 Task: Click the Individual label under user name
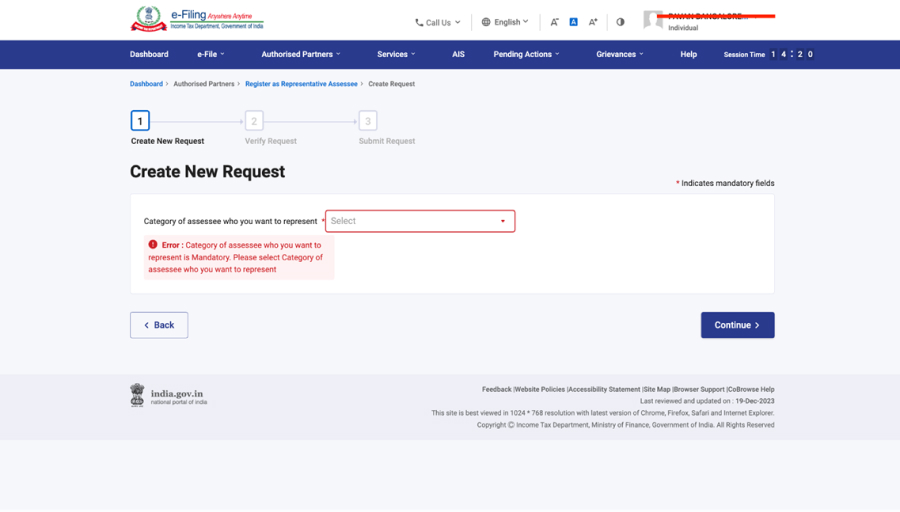[683, 28]
